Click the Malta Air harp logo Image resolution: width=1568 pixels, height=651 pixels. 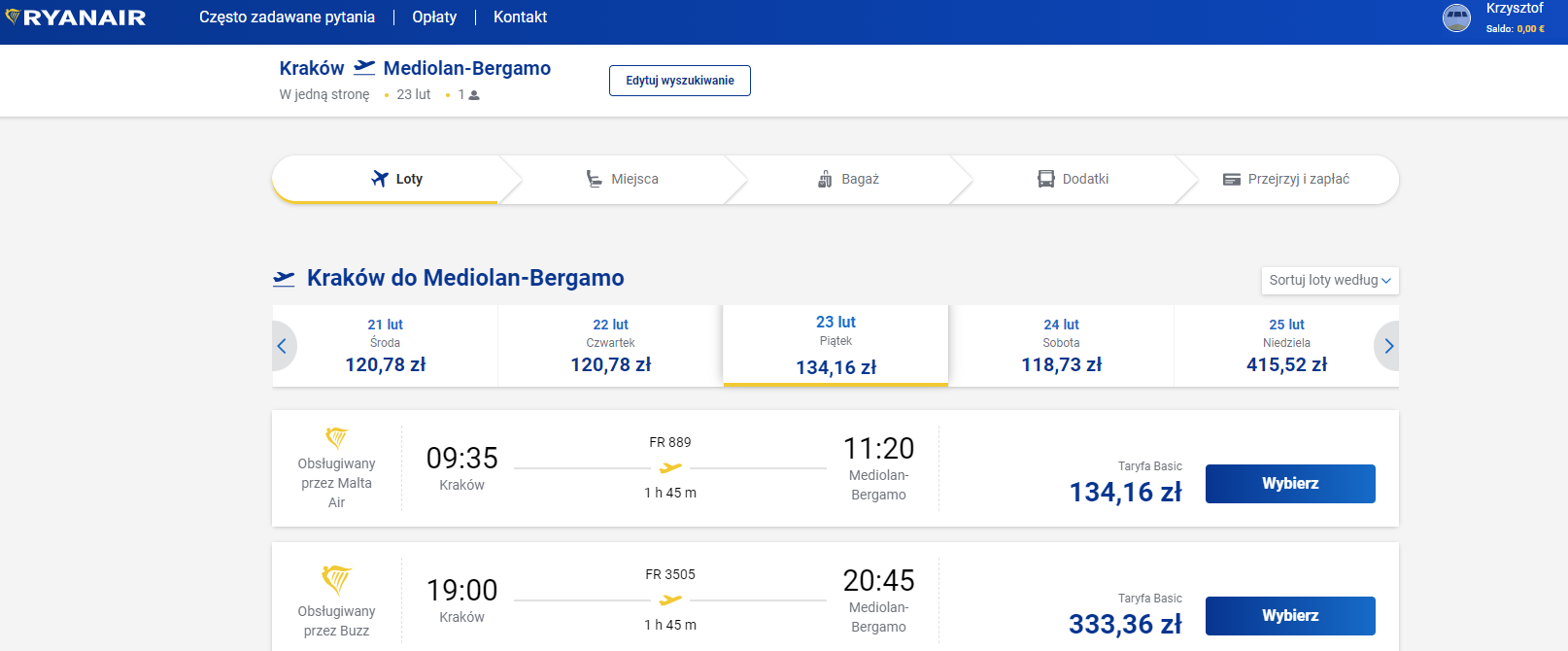[x=336, y=437]
